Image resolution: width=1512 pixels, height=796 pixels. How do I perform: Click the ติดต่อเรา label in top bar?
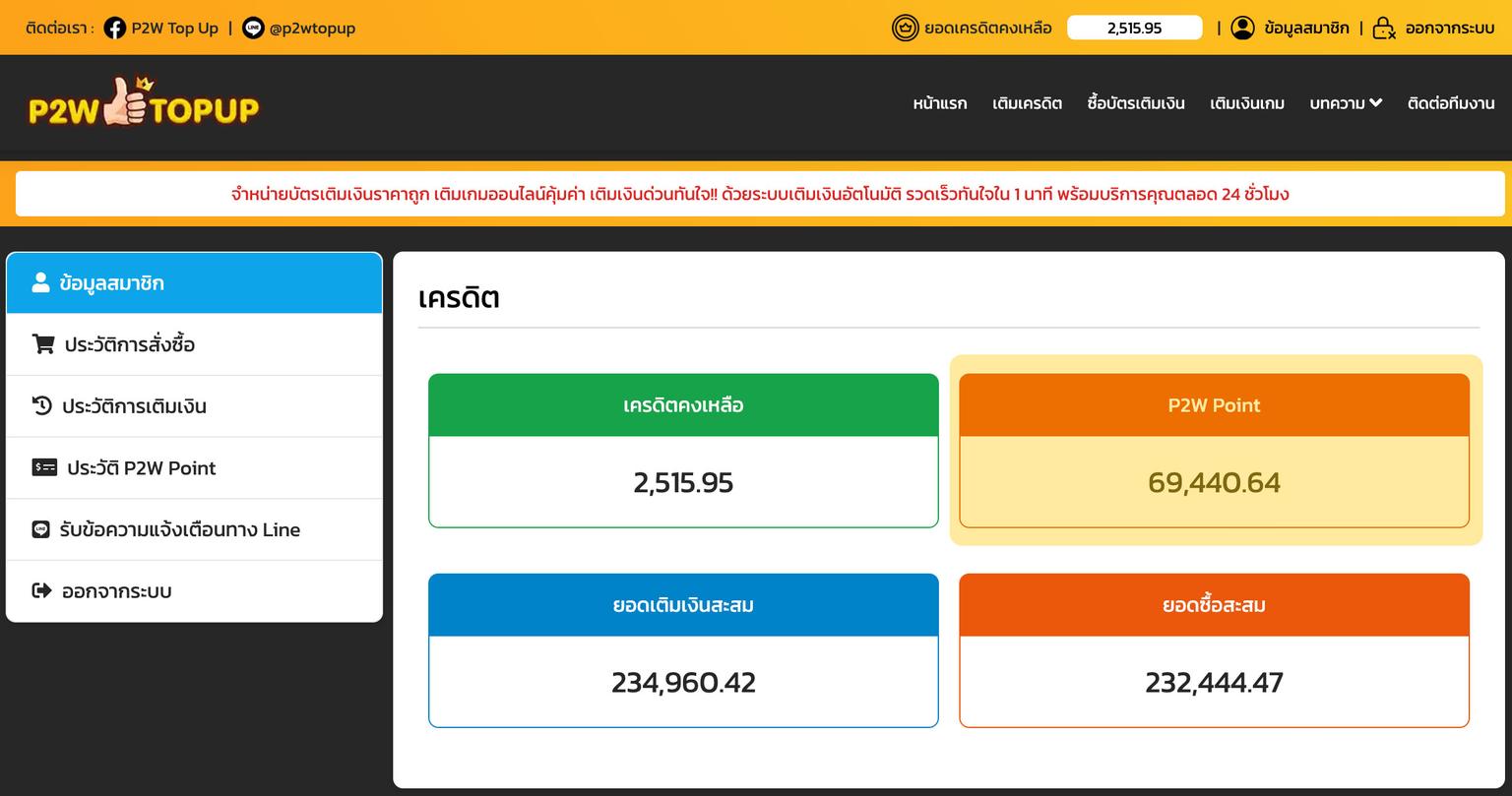[x=60, y=28]
